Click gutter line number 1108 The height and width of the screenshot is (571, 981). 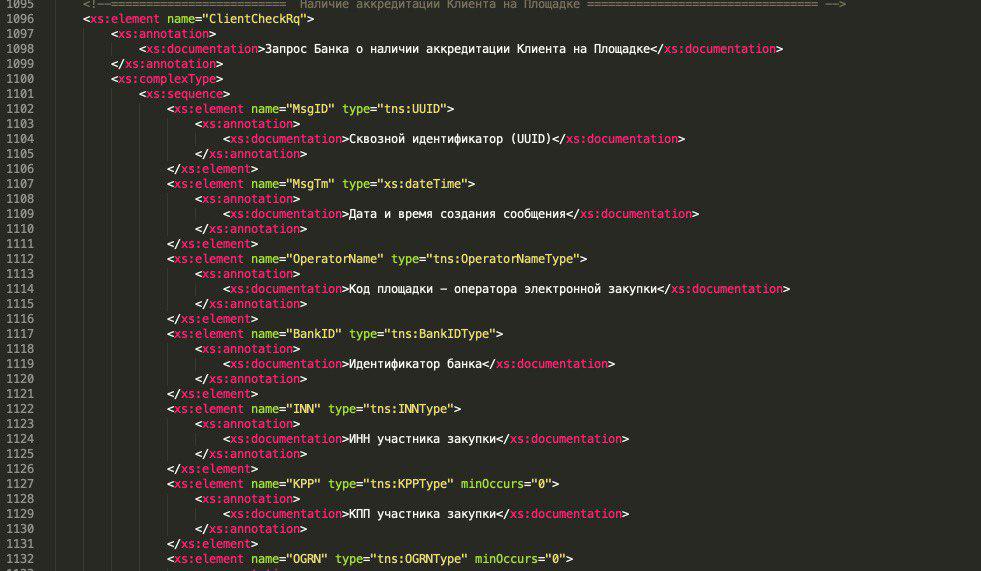(x=20, y=199)
